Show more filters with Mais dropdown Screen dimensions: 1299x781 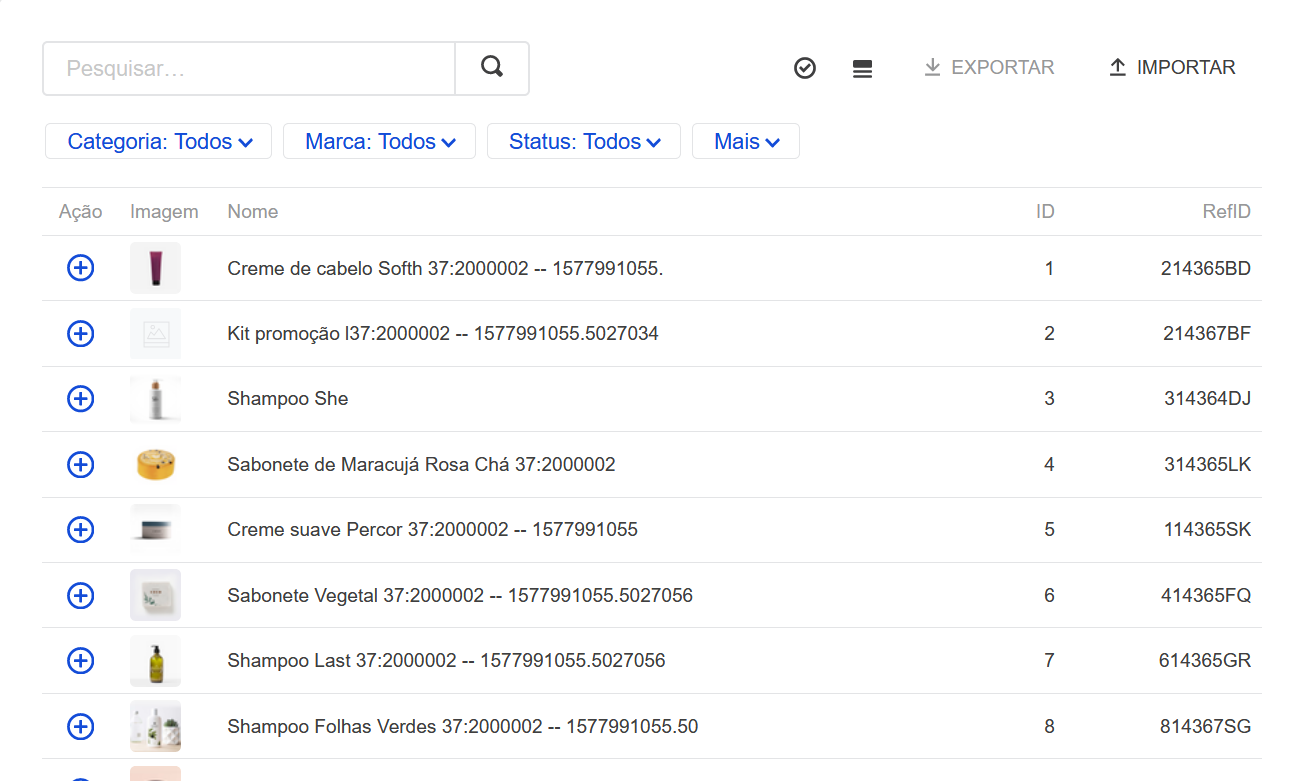[745, 142]
